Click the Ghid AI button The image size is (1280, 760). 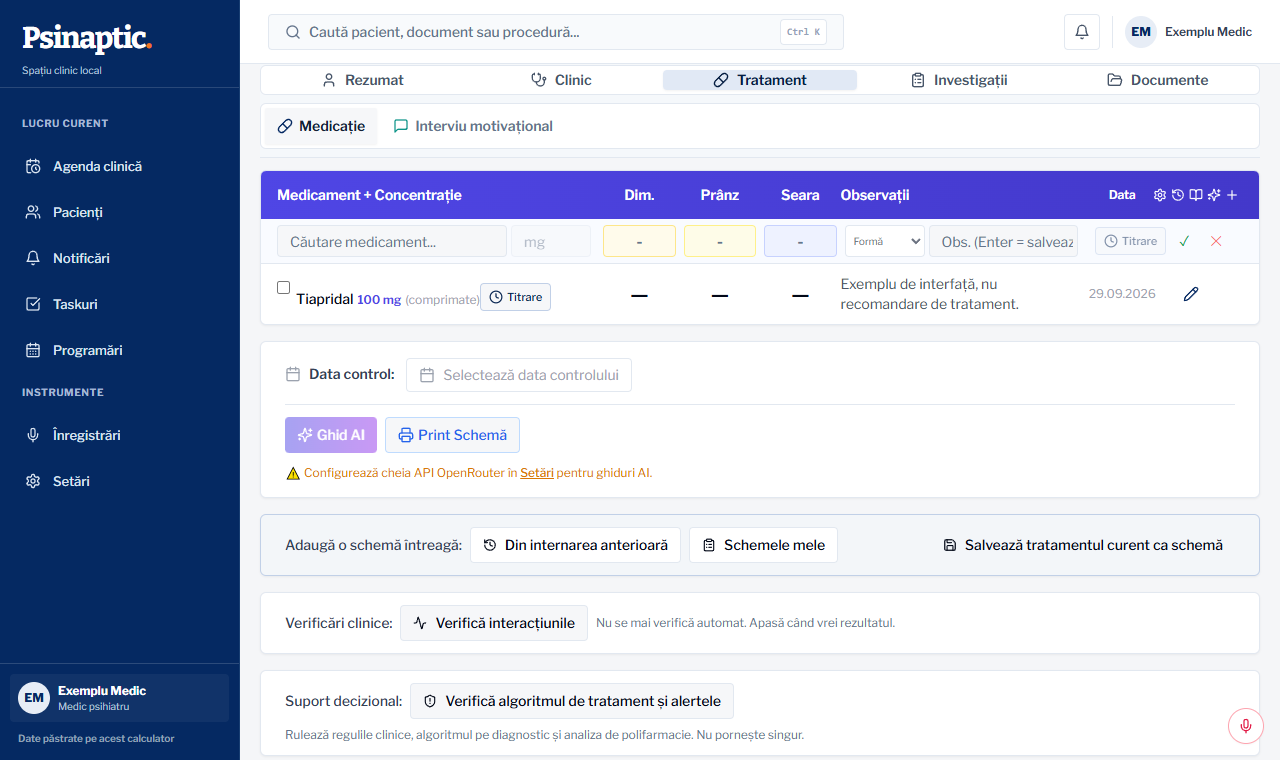point(331,435)
